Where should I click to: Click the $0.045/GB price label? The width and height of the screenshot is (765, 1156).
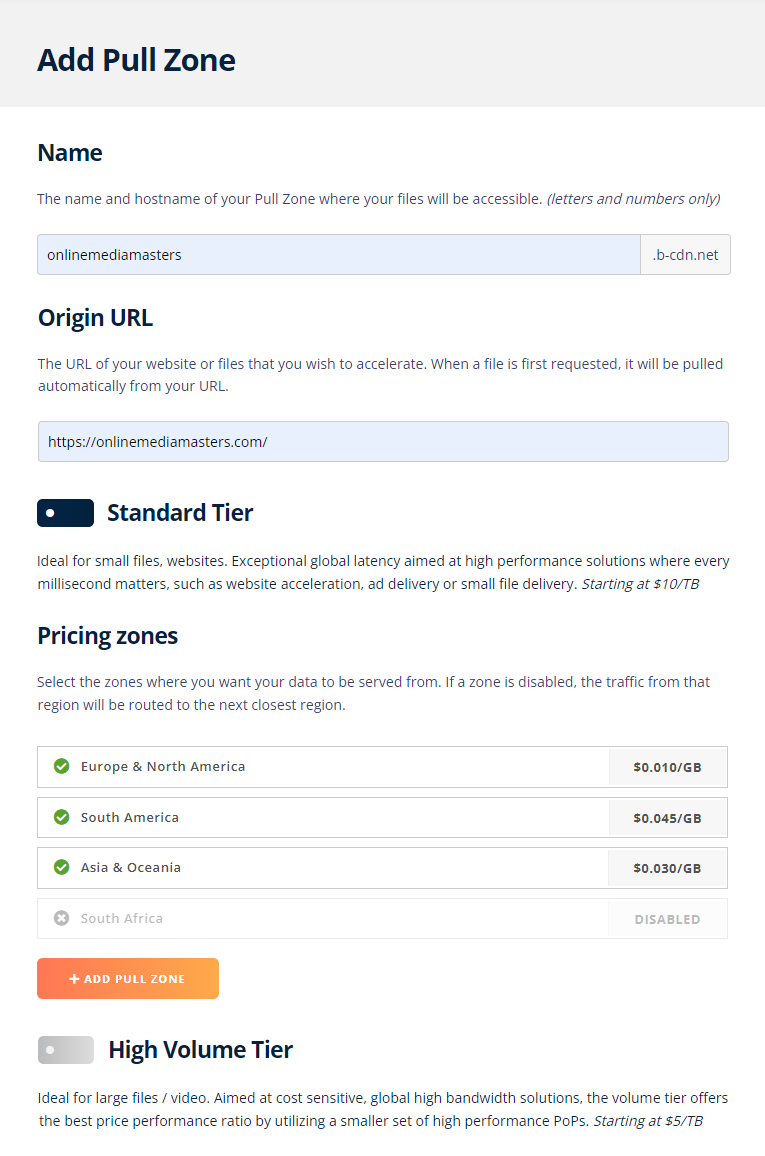tap(668, 818)
